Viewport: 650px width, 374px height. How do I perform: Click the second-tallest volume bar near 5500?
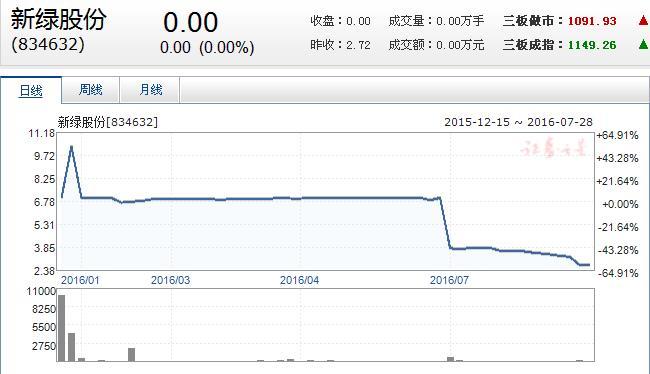coord(71,347)
